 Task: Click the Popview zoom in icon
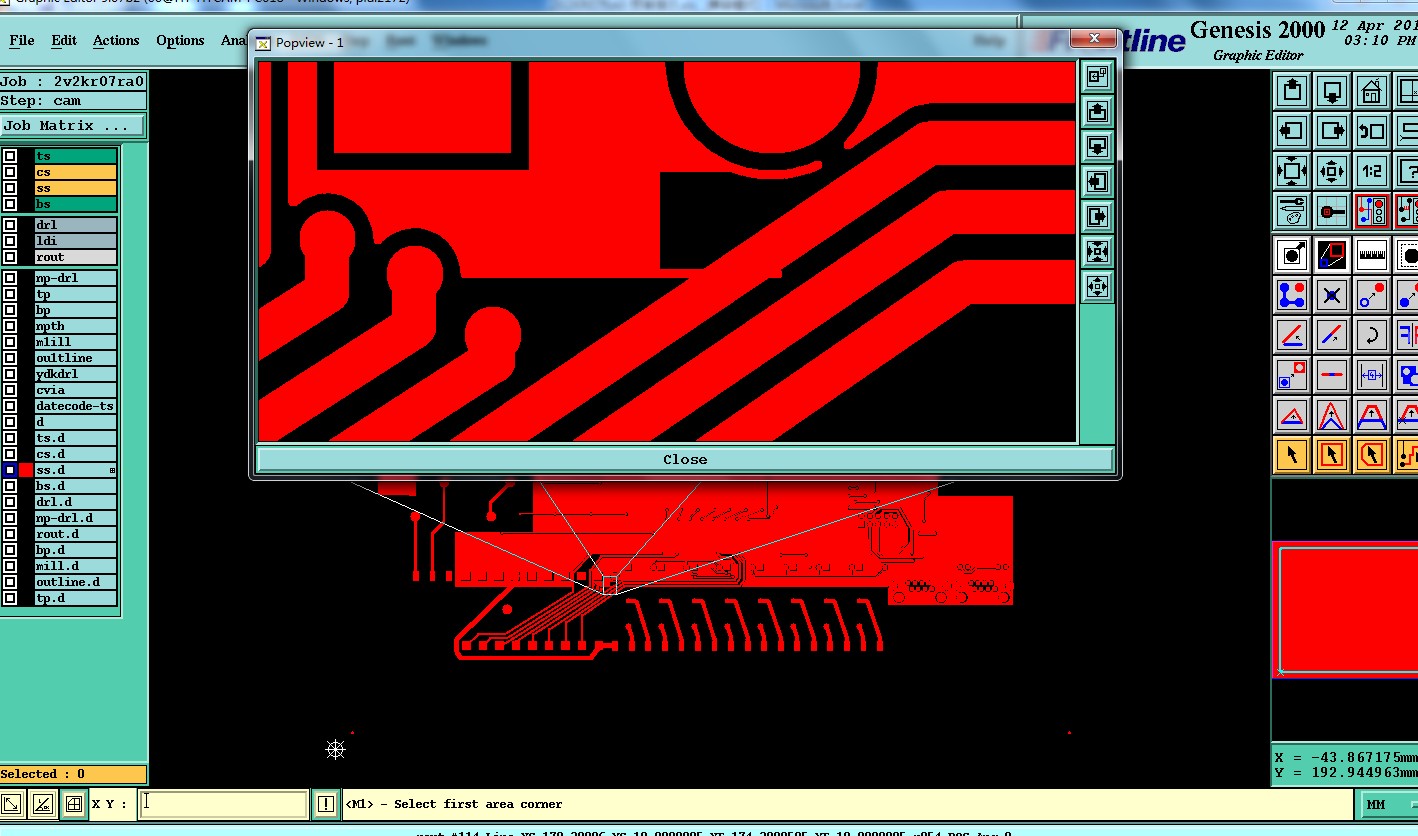(1097, 251)
